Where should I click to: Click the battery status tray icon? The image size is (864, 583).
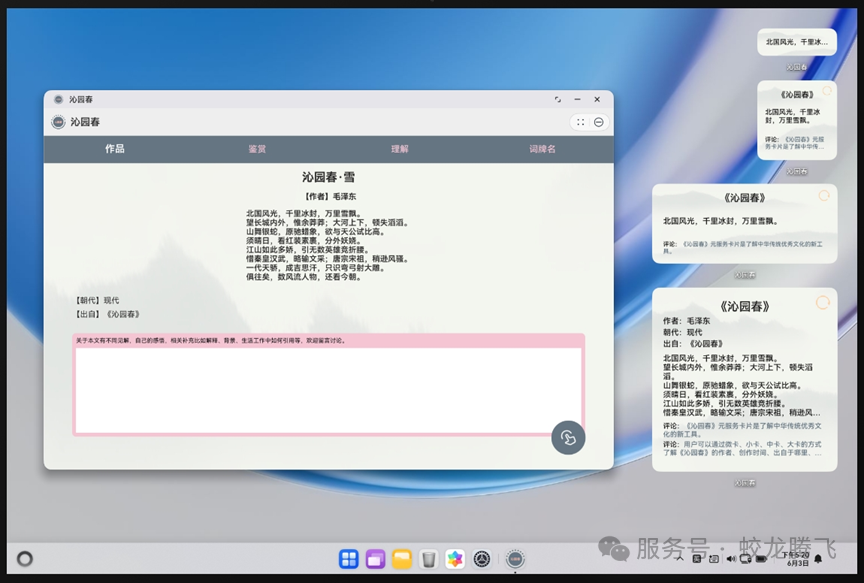tap(762, 559)
